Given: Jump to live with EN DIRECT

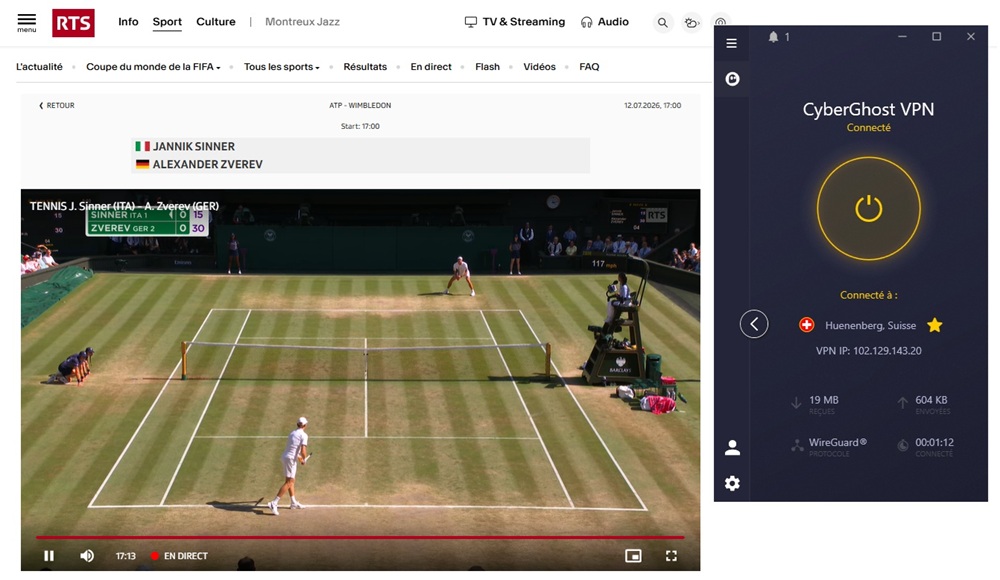Looking at the screenshot, I should click(179, 556).
